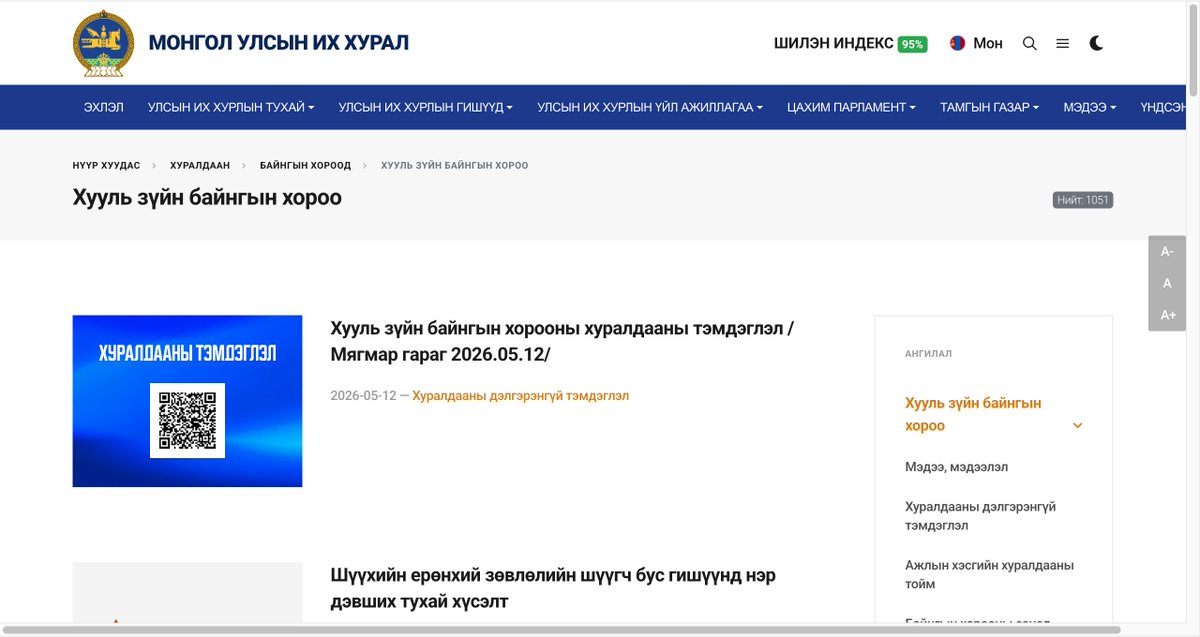Image resolution: width=1200 pixels, height=637 pixels.
Task: Switch language via Мон label
Action: 987,43
